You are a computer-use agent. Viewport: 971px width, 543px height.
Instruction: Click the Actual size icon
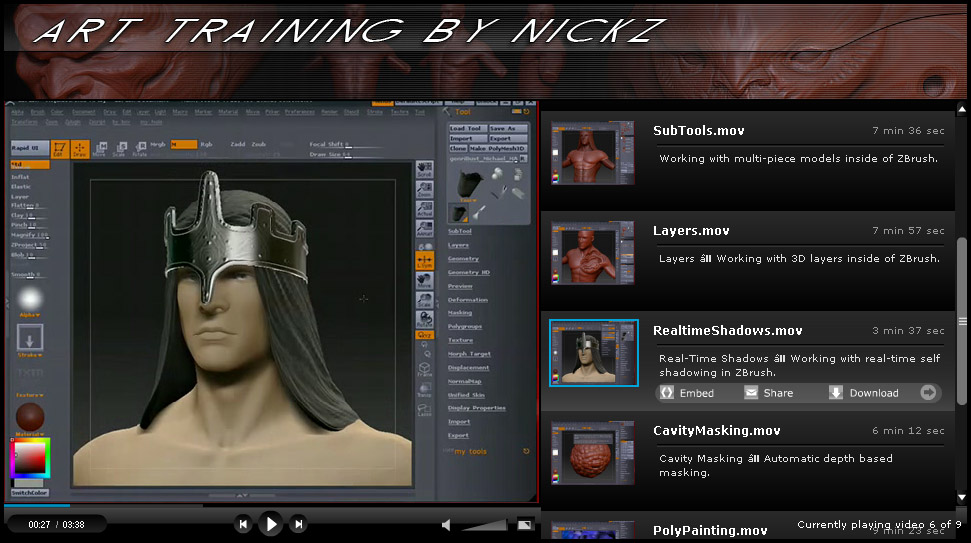424,209
